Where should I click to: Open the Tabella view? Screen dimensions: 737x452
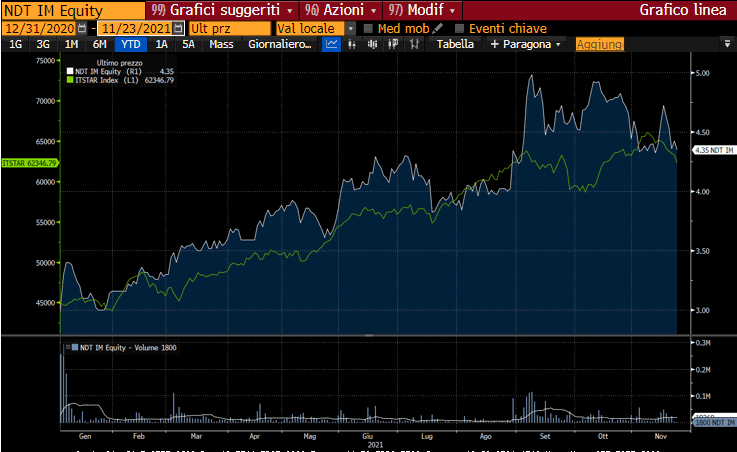455,44
